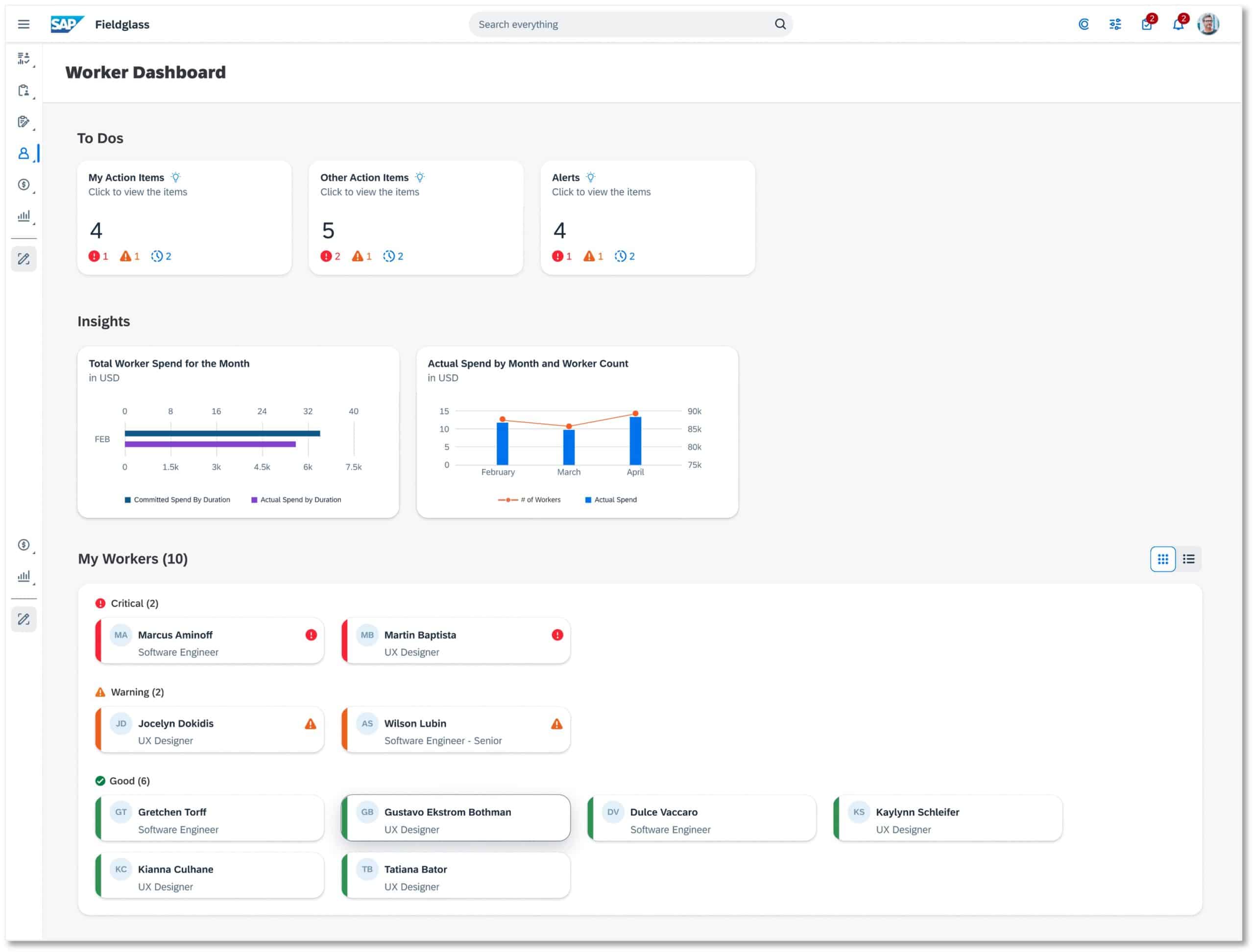Open the tasks clipboard icon with badge 2
1254x952 pixels.
pyautogui.click(x=1147, y=24)
